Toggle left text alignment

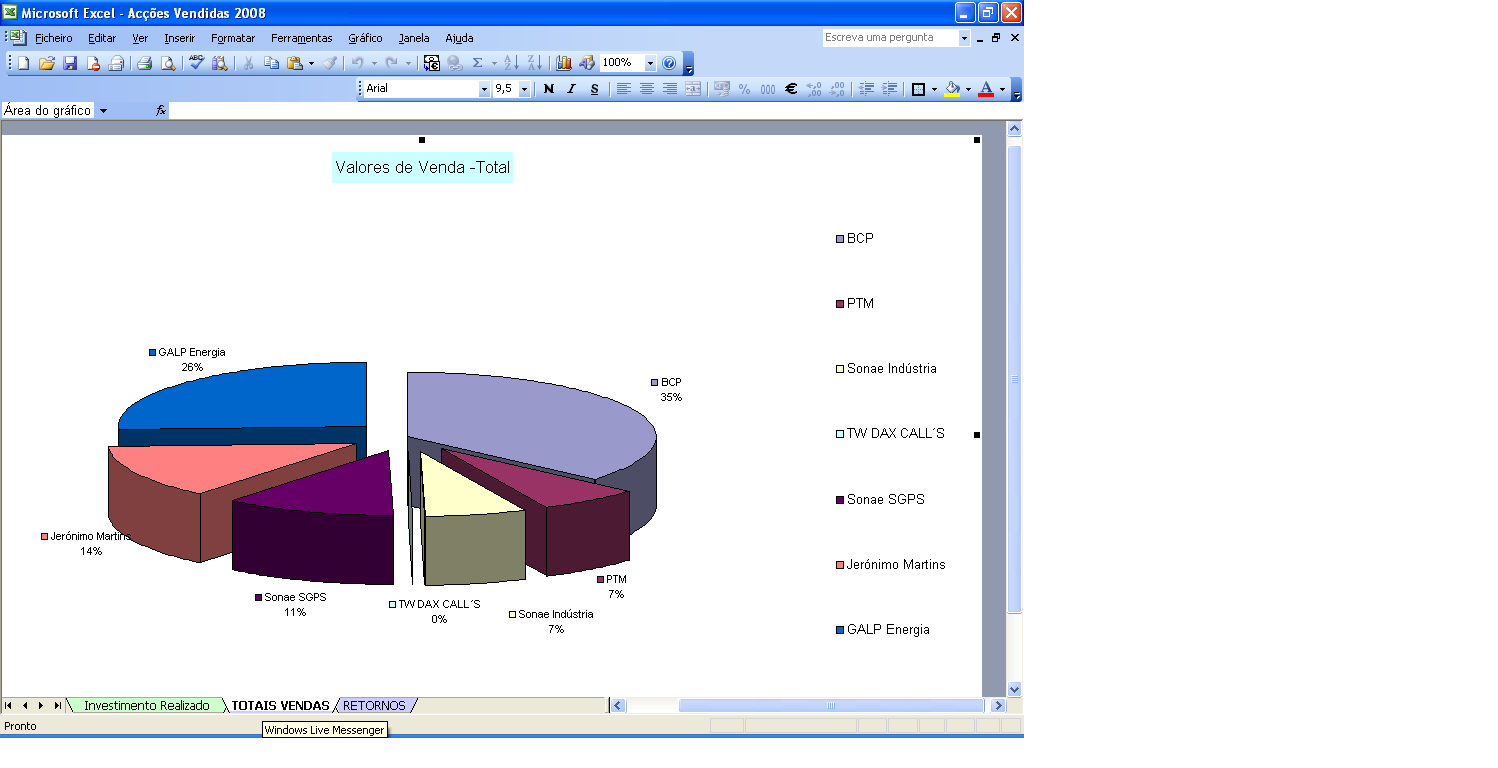(x=623, y=89)
